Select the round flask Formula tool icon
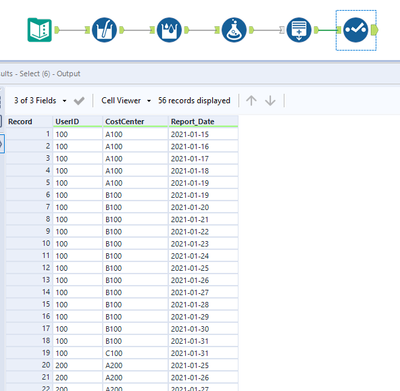The width and height of the screenshot is (400, 391). [x=234, y=30]
